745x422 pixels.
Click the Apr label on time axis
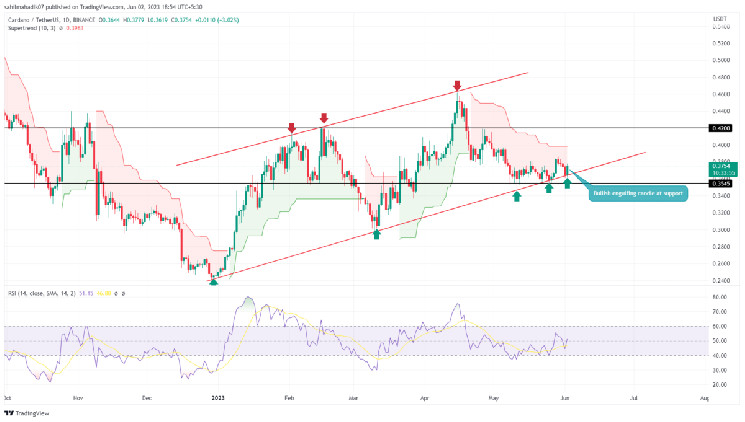pyautogui.click(x=423, y=398)
